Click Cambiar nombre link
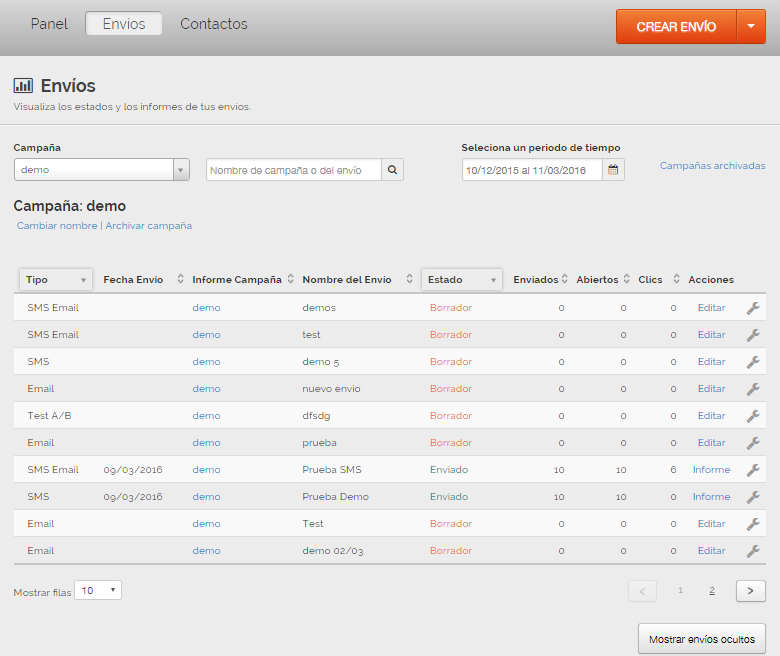Viewport: 780px width, 656px height. coord(57,226)
